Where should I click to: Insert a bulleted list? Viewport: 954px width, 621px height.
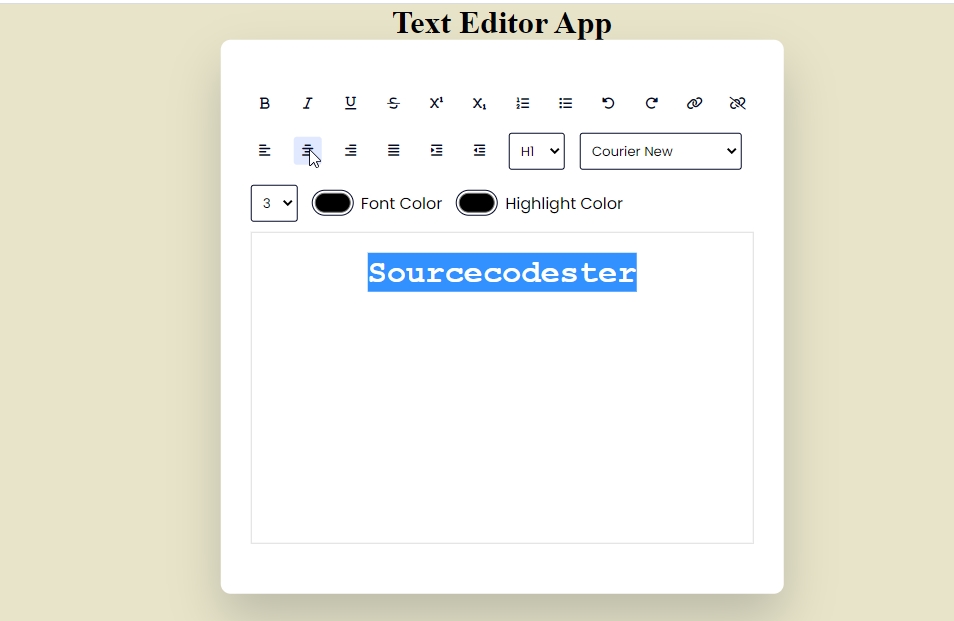tap(565, 103)
